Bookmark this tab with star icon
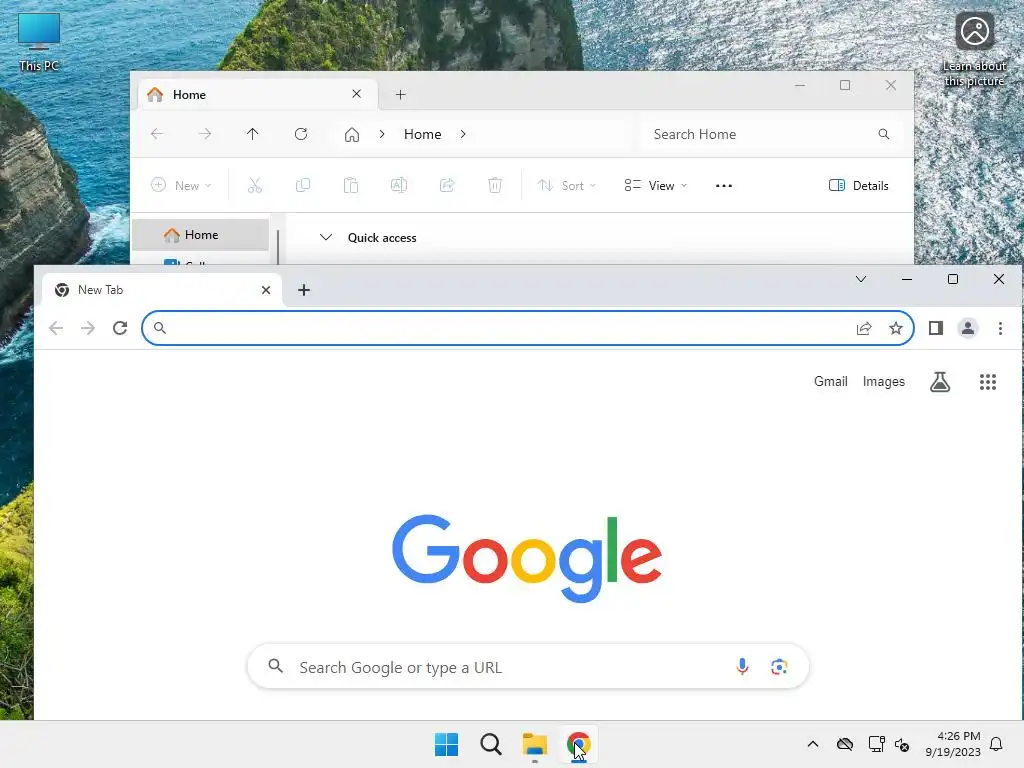Viewport: 1024px width, 768px height. click(896, 328)
